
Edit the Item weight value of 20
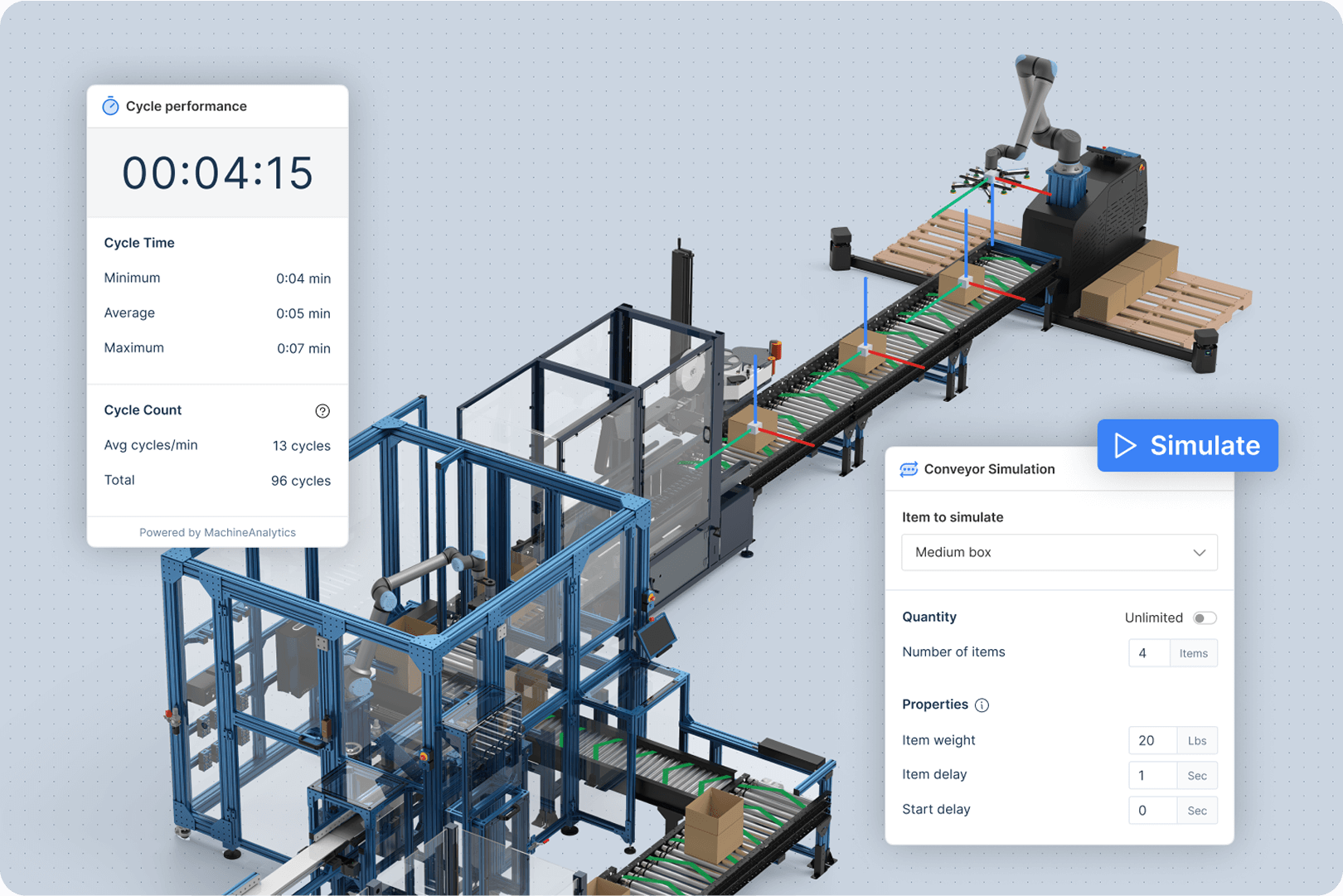pyautogui.click(x=1151, y=740)
